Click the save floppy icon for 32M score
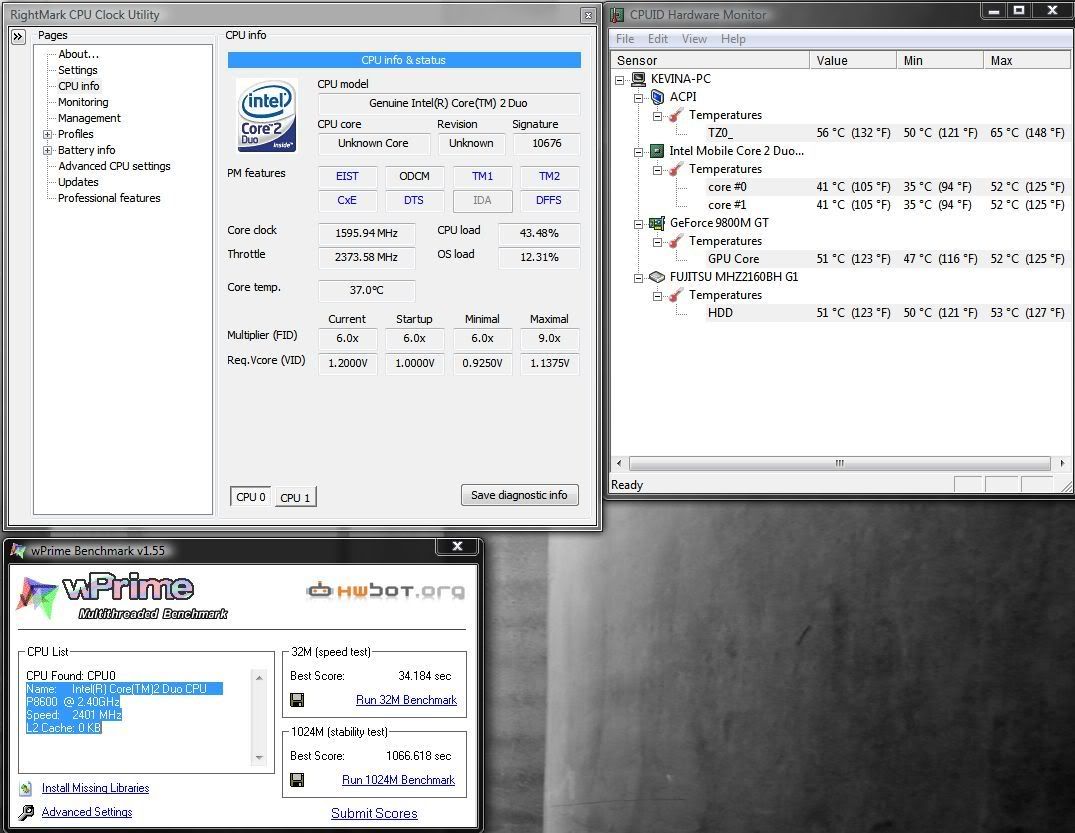This screenshot has width=1075, height=833. tap(298, 700)
